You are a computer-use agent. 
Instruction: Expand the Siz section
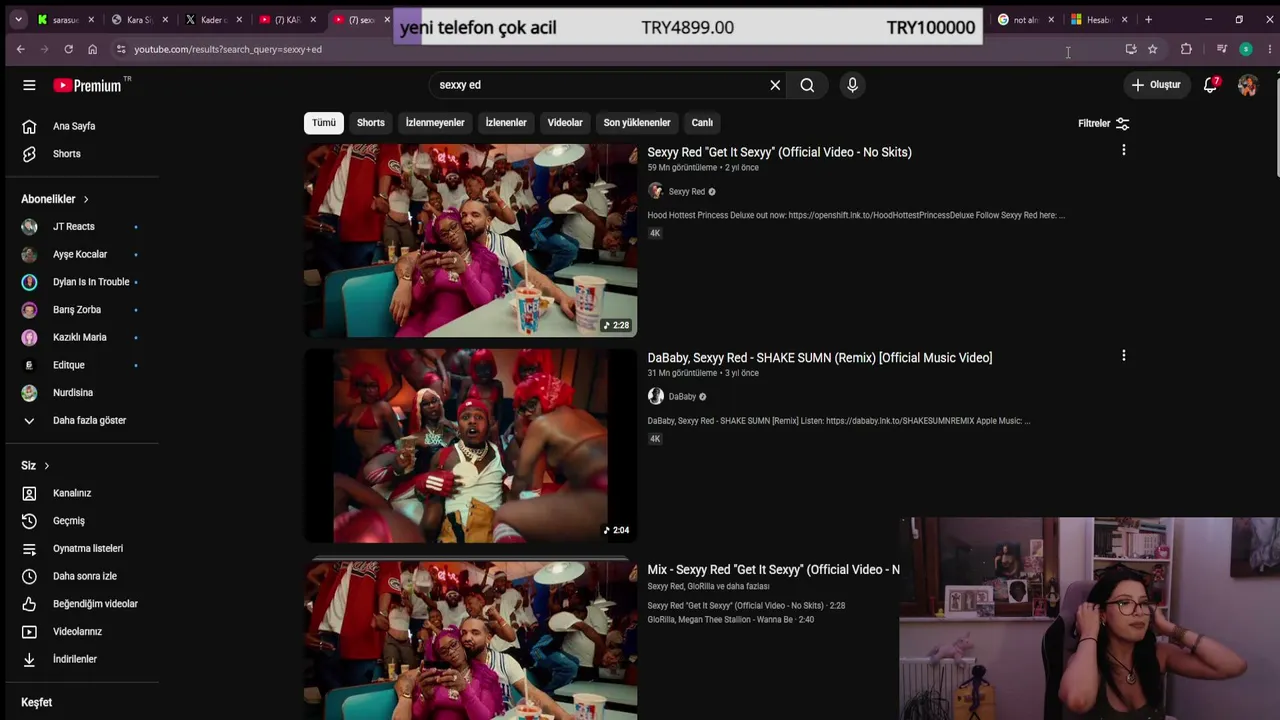pyautogui.click(x=35, y=466)
